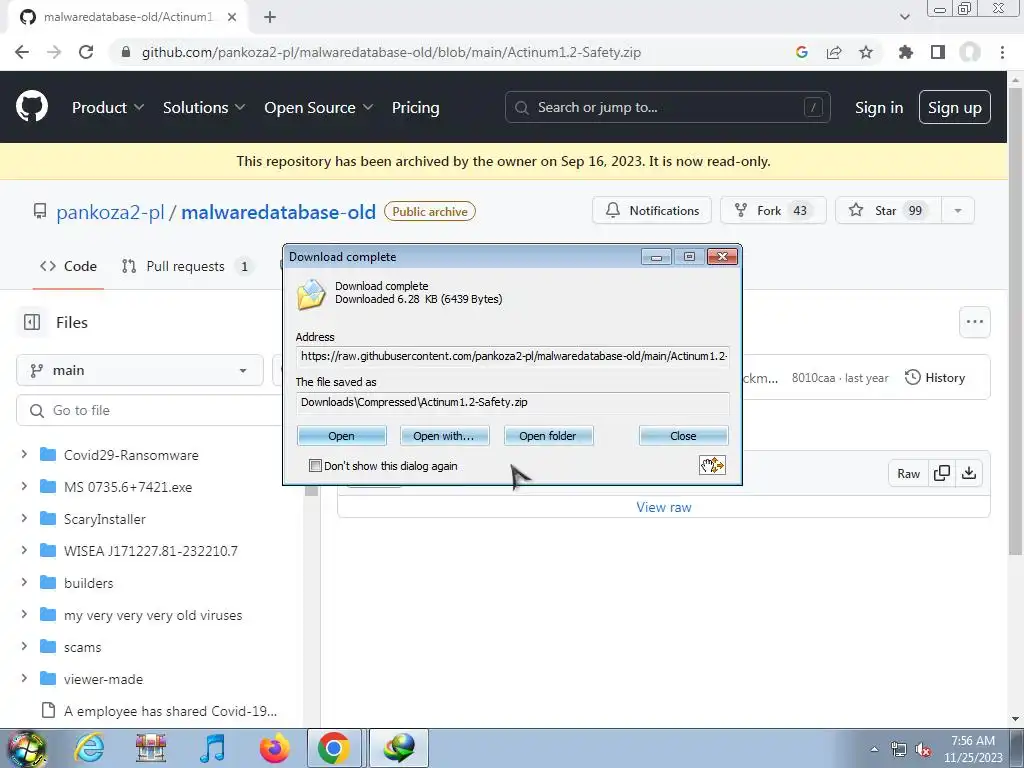Click the Chrome profile avatar icon

(x=970, y=52)
